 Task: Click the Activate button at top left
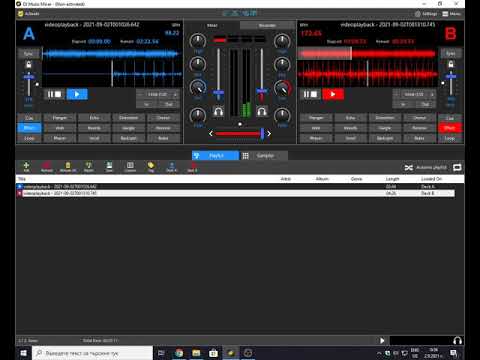[29, 14]
